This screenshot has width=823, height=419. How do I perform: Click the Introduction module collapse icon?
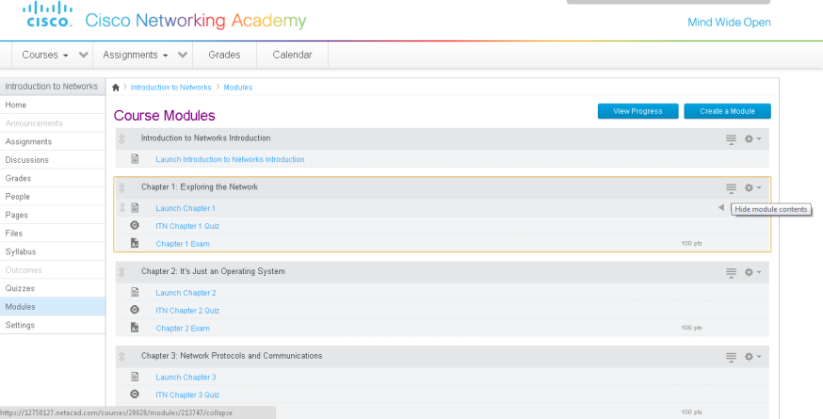pyautogui.click(x=731, y=139)
